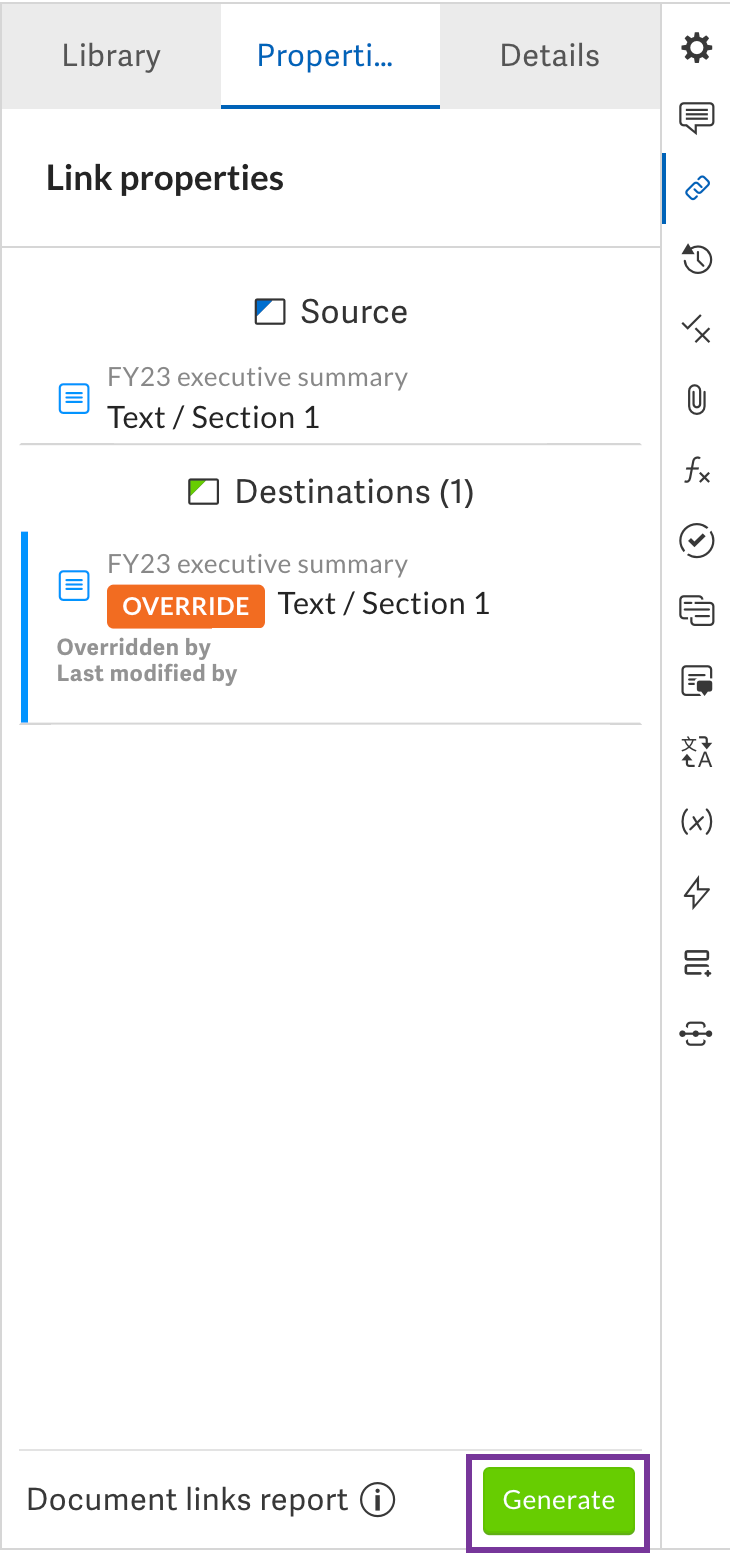Open the formula fx icon
The height and width of the screenshot is (1554, 734).
(697, 471)
